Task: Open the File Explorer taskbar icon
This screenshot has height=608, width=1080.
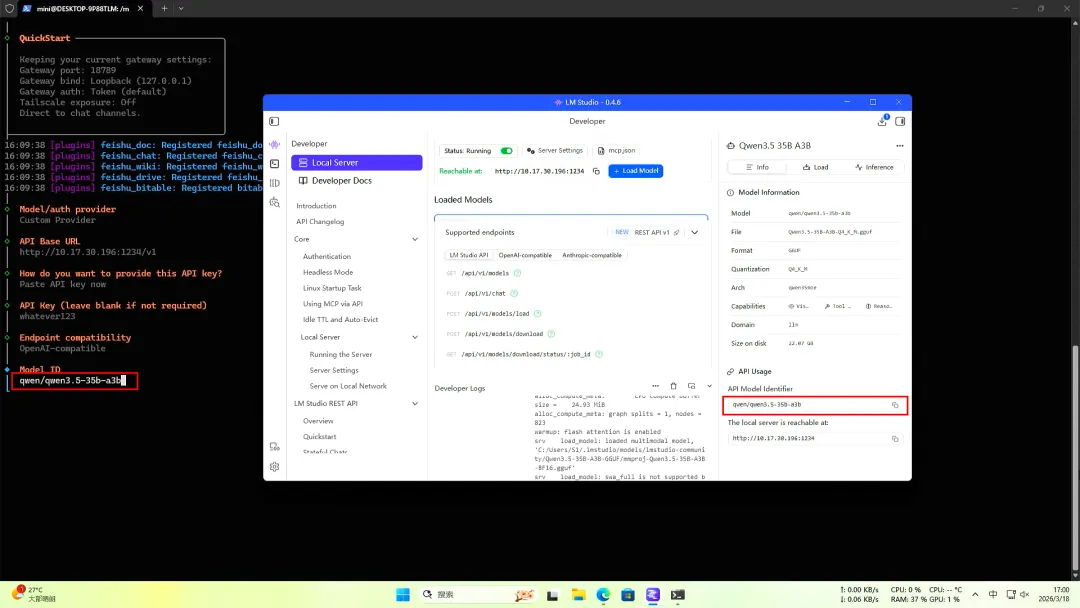Action: 578,594
